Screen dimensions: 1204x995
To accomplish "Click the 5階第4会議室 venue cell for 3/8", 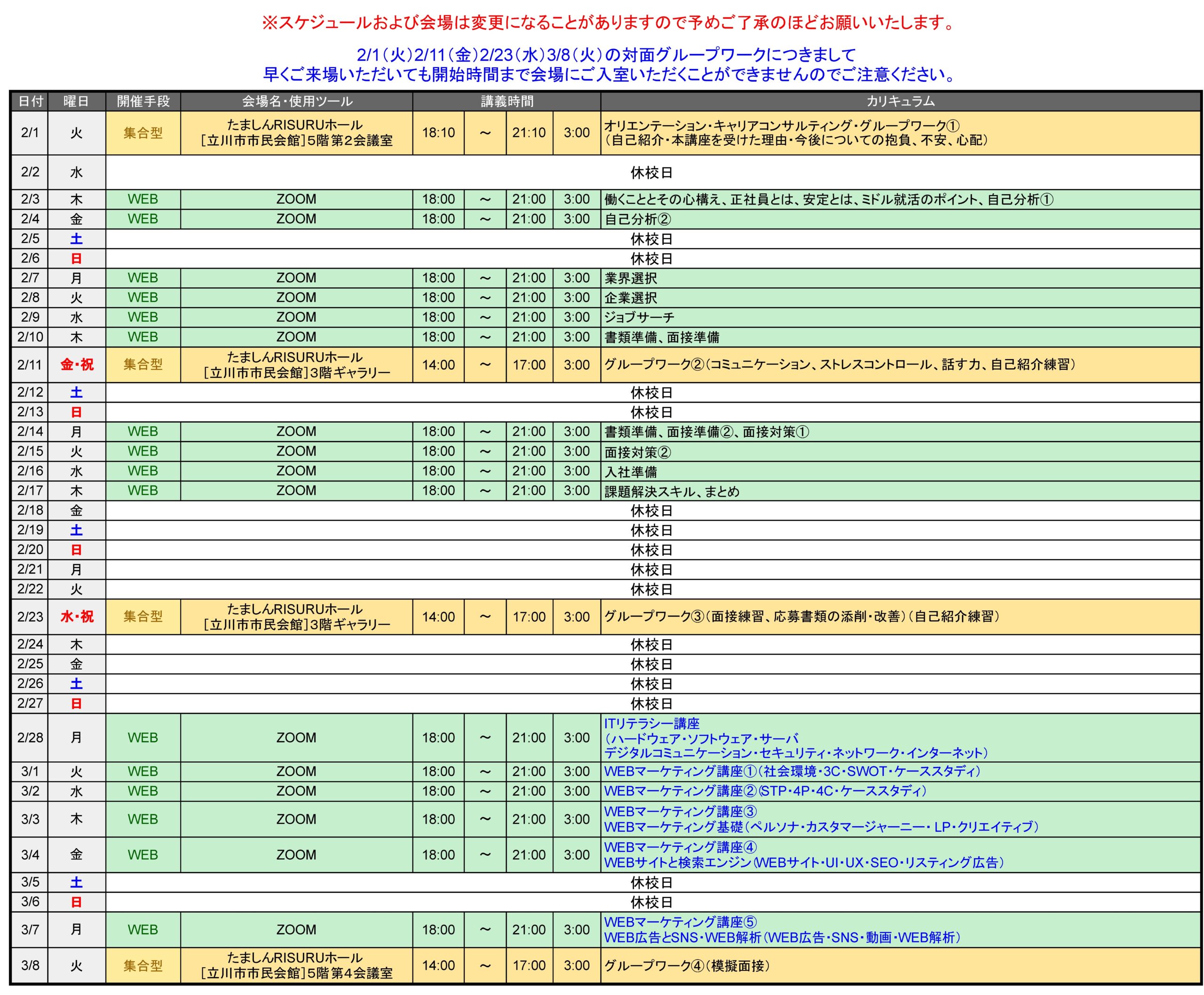I will click(x=296, y=966).
